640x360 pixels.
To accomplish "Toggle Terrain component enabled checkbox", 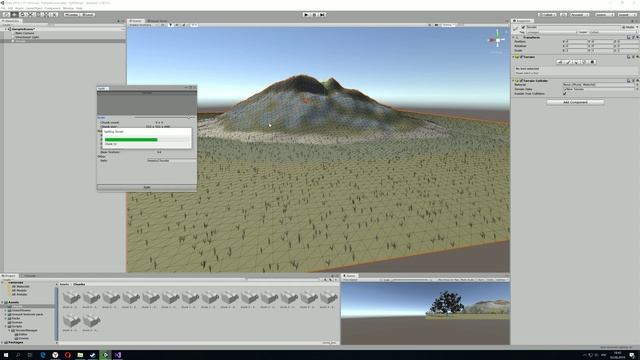I will (522, 57).
